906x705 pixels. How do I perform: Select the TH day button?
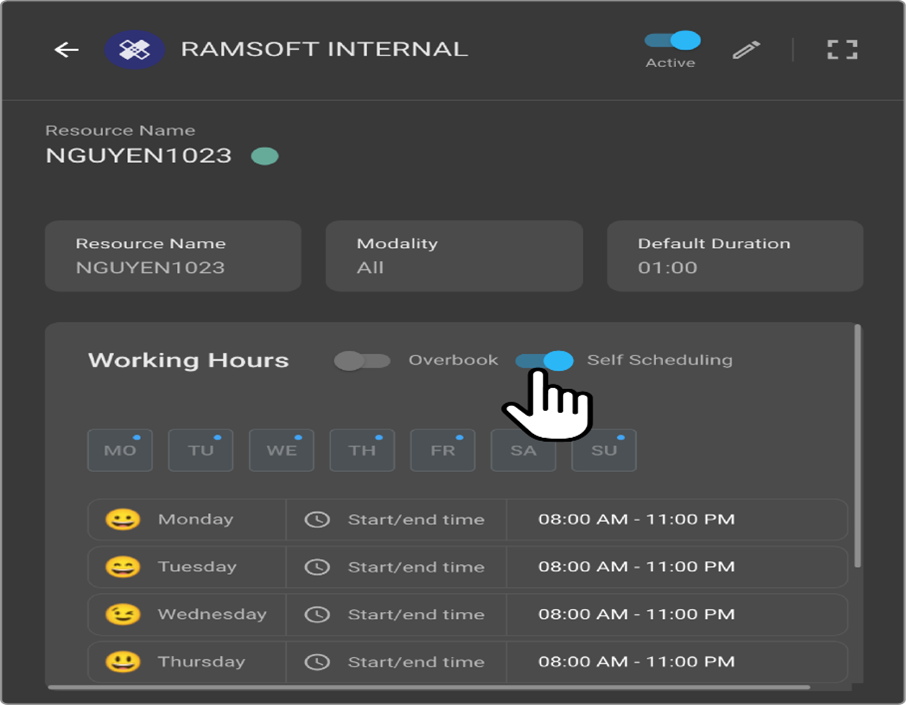point(362,450)
